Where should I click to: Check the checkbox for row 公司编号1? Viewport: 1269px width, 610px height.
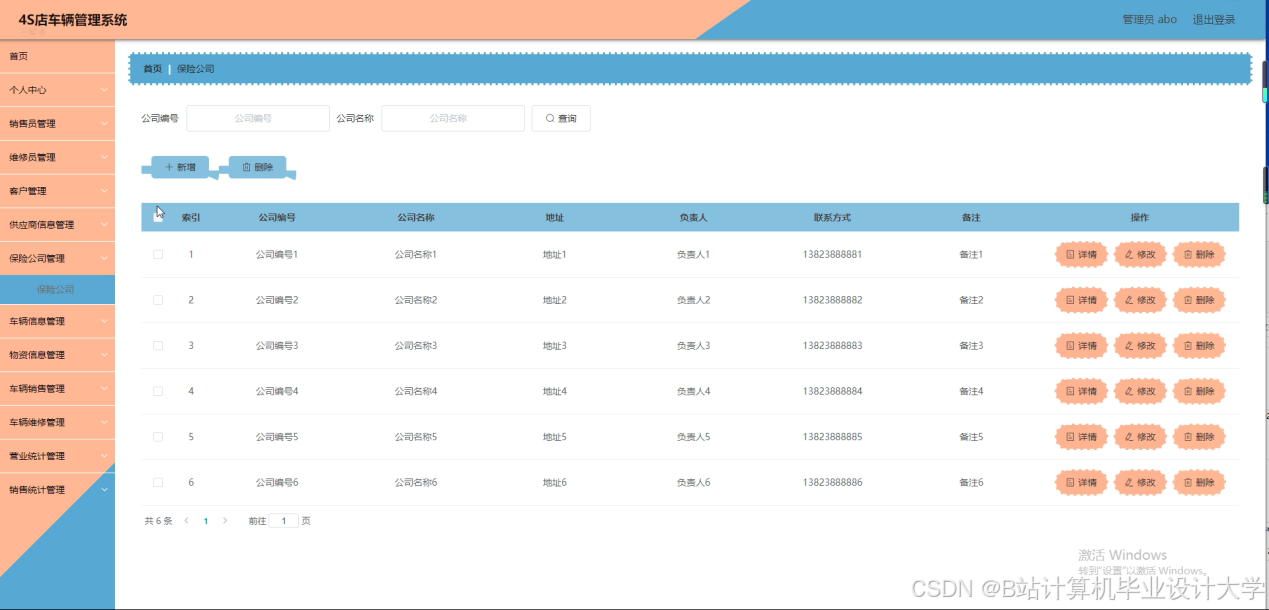coord(158,254)
